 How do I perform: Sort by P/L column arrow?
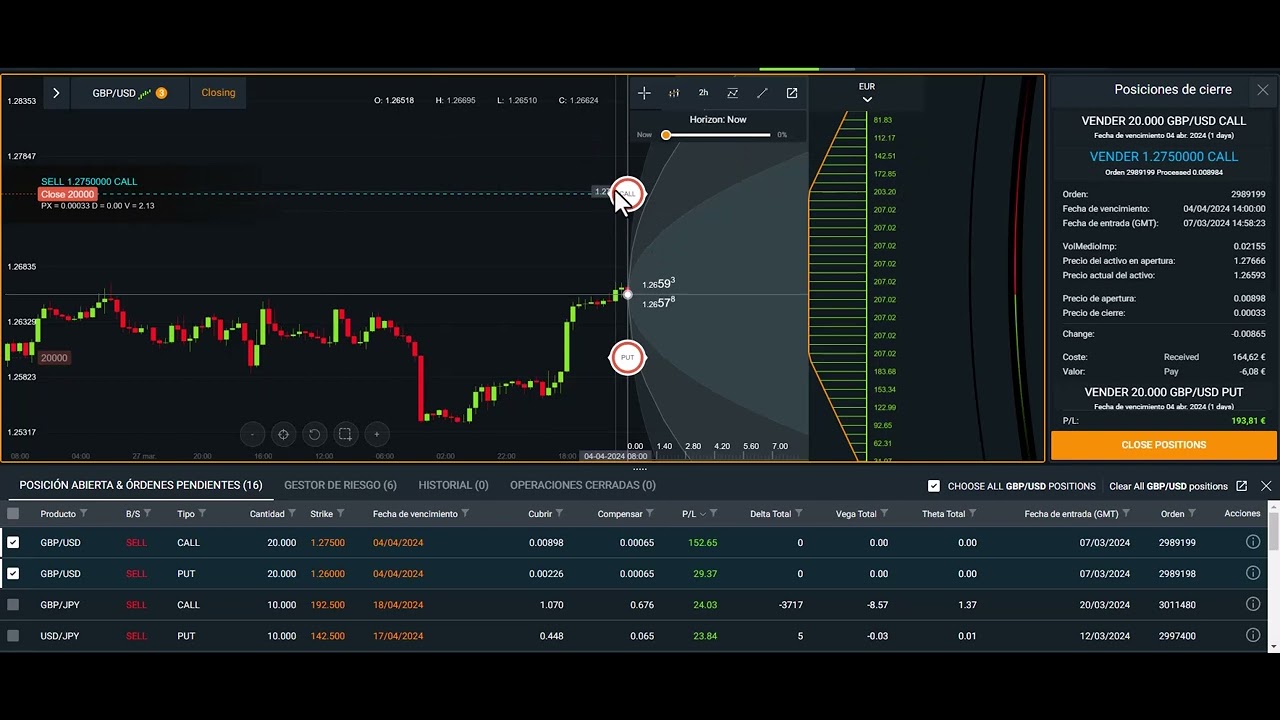[702, 514]
